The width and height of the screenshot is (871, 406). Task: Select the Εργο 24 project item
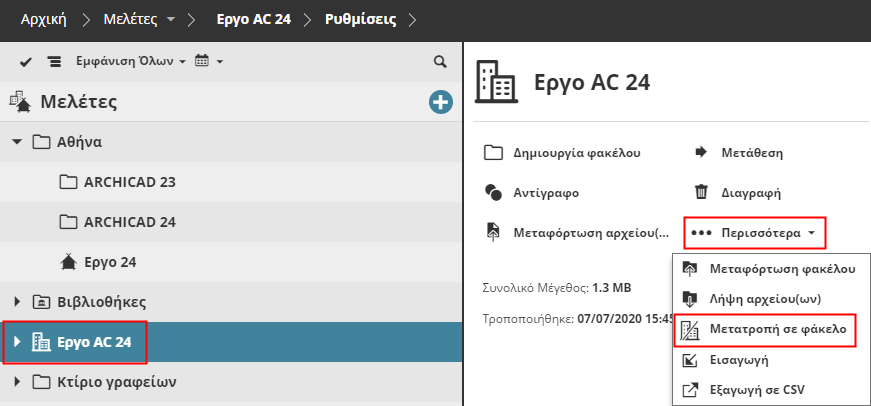109,262
